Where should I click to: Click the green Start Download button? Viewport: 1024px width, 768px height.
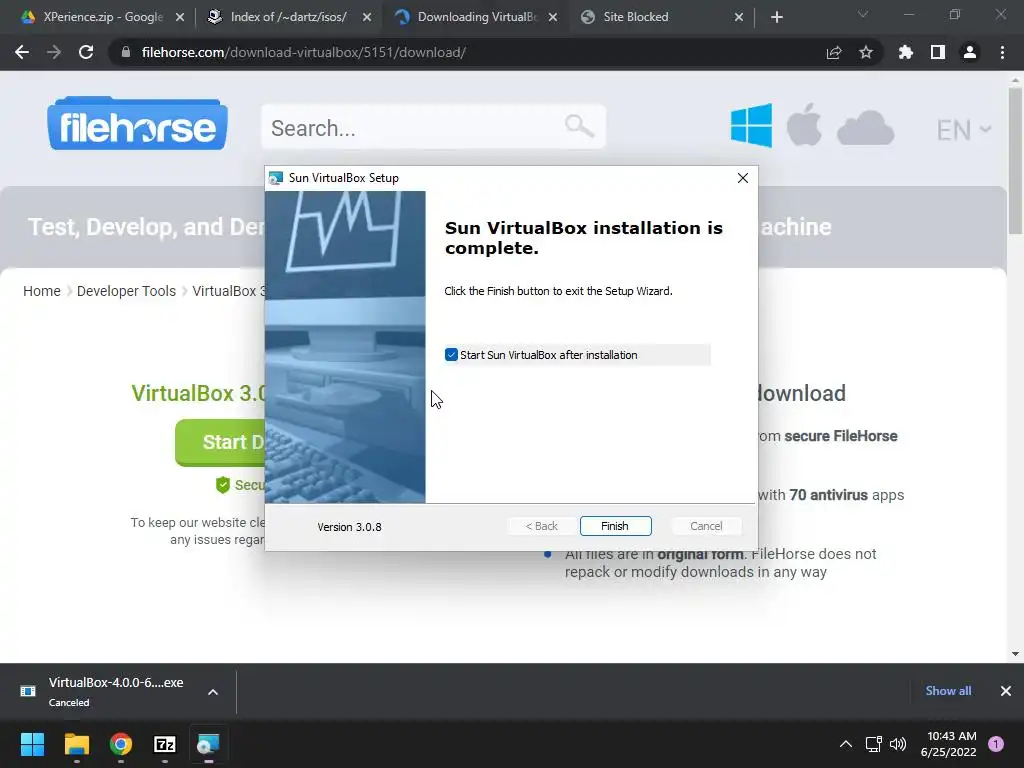coord(220,442)
